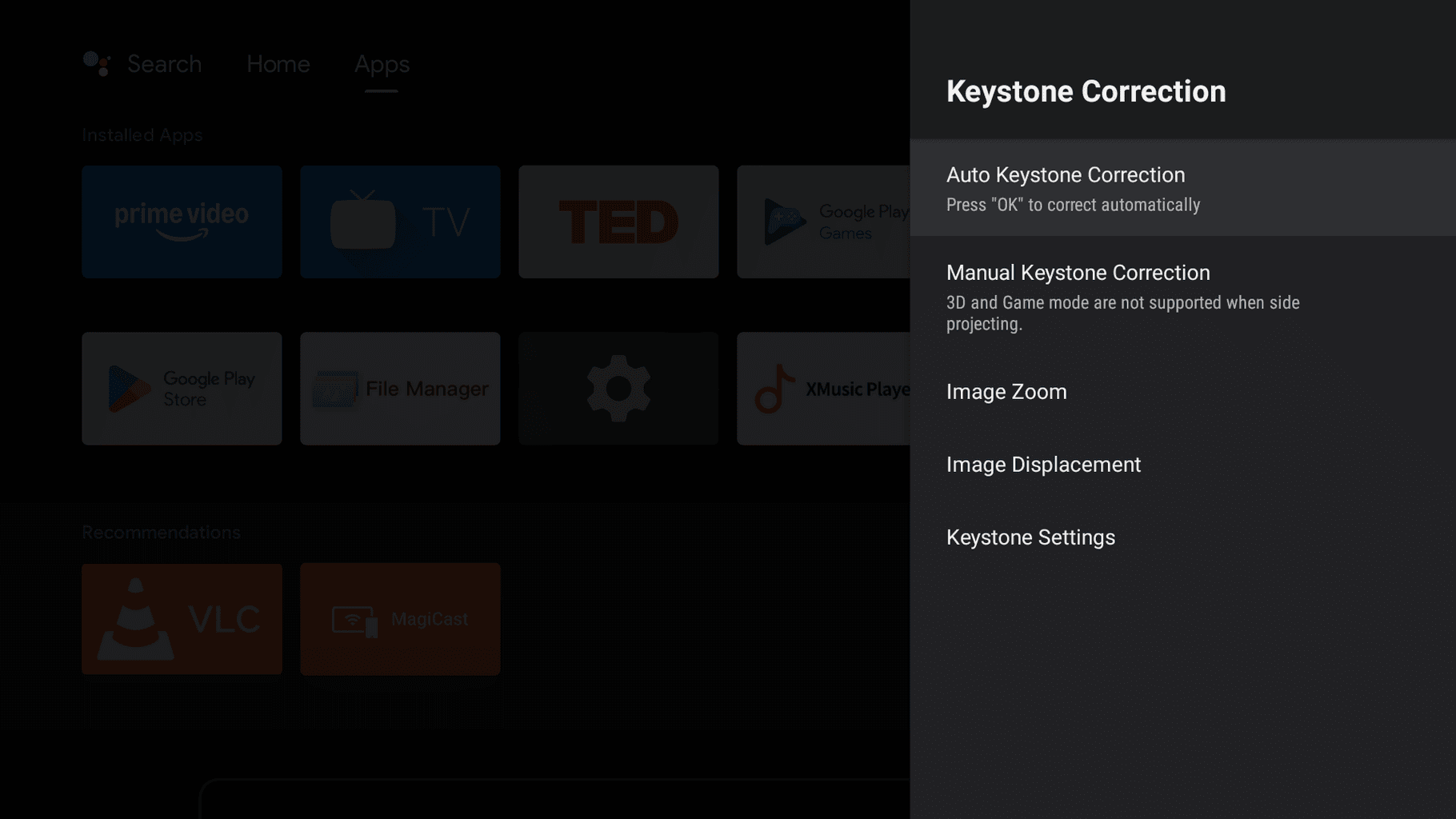This screenshot has height=819, width=1456.
Task: Click the Keystone Correction panel title
Action: tap(1086, 91)
